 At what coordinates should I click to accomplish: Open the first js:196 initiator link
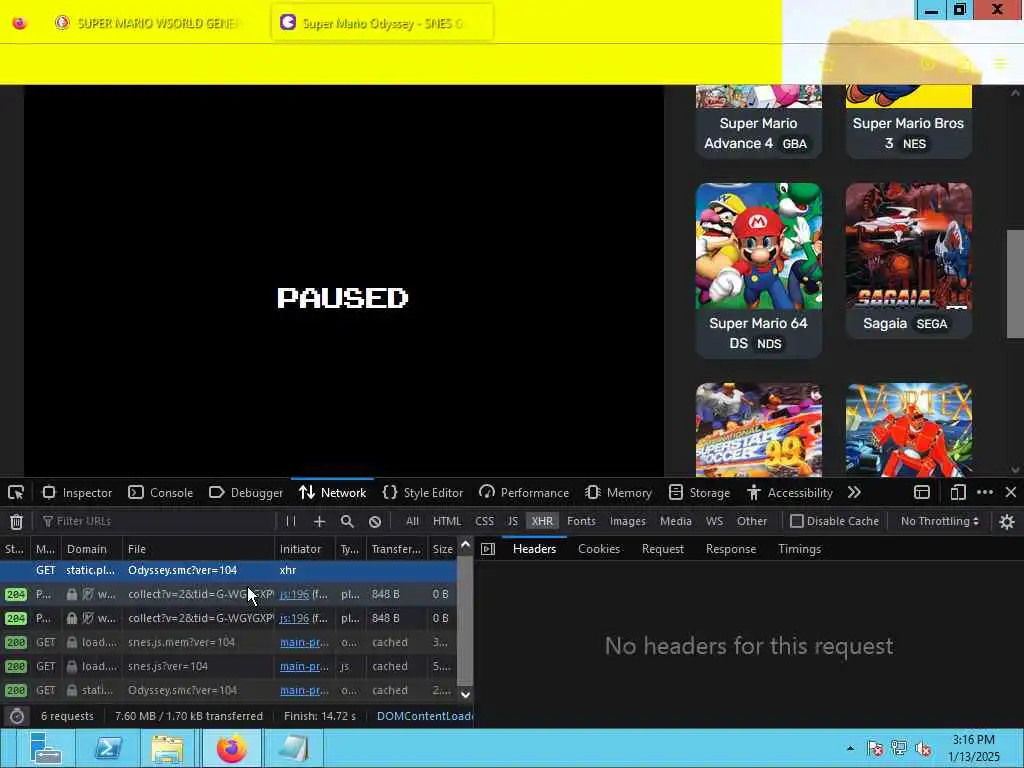[295, 594]
